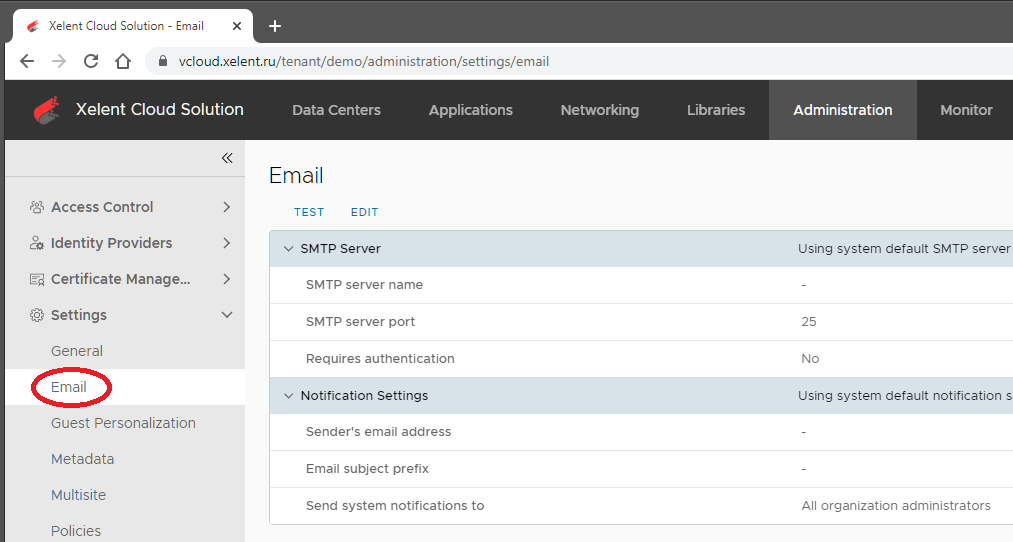
Task: Close the Xelent Cloud Solution tab
Action: (x=236, y=26)
